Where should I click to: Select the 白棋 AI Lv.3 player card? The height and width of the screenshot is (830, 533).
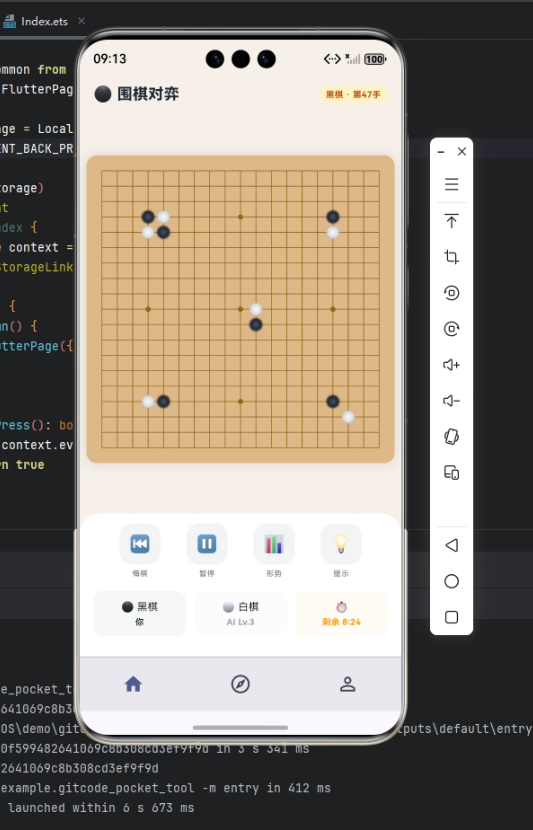[241, 614]
